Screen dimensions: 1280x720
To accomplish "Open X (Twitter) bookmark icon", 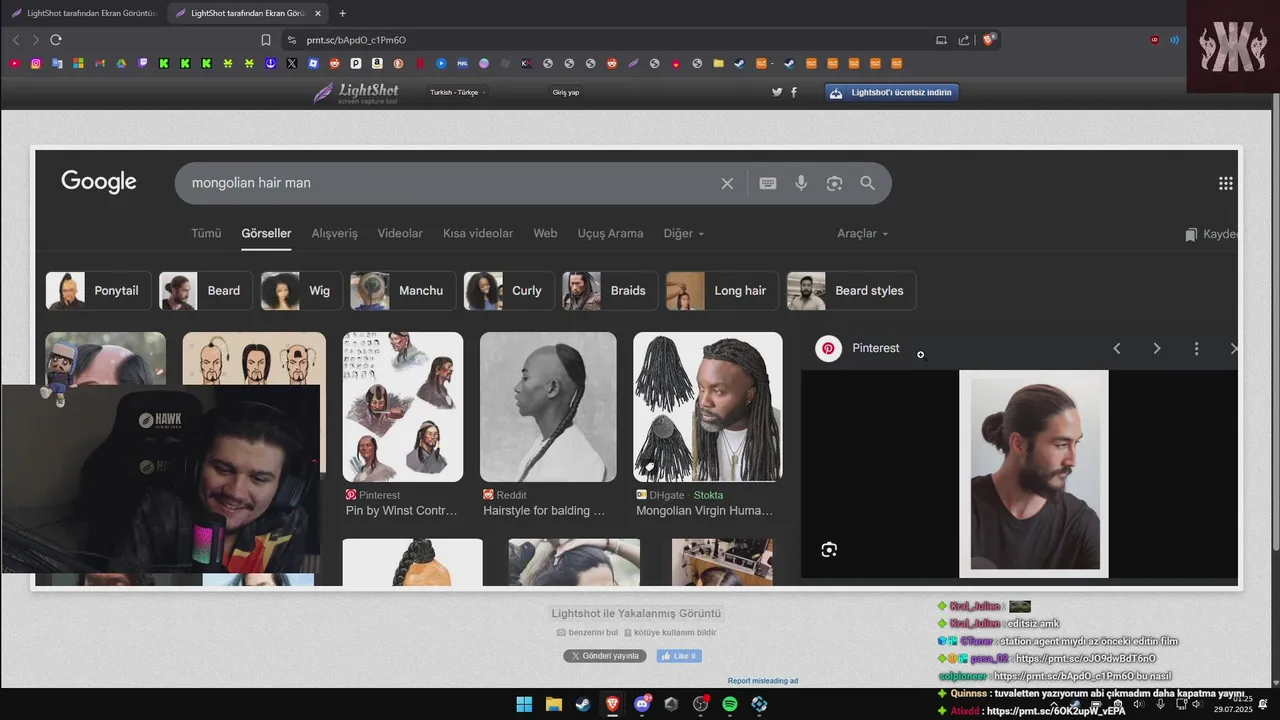I will point(291,63).
